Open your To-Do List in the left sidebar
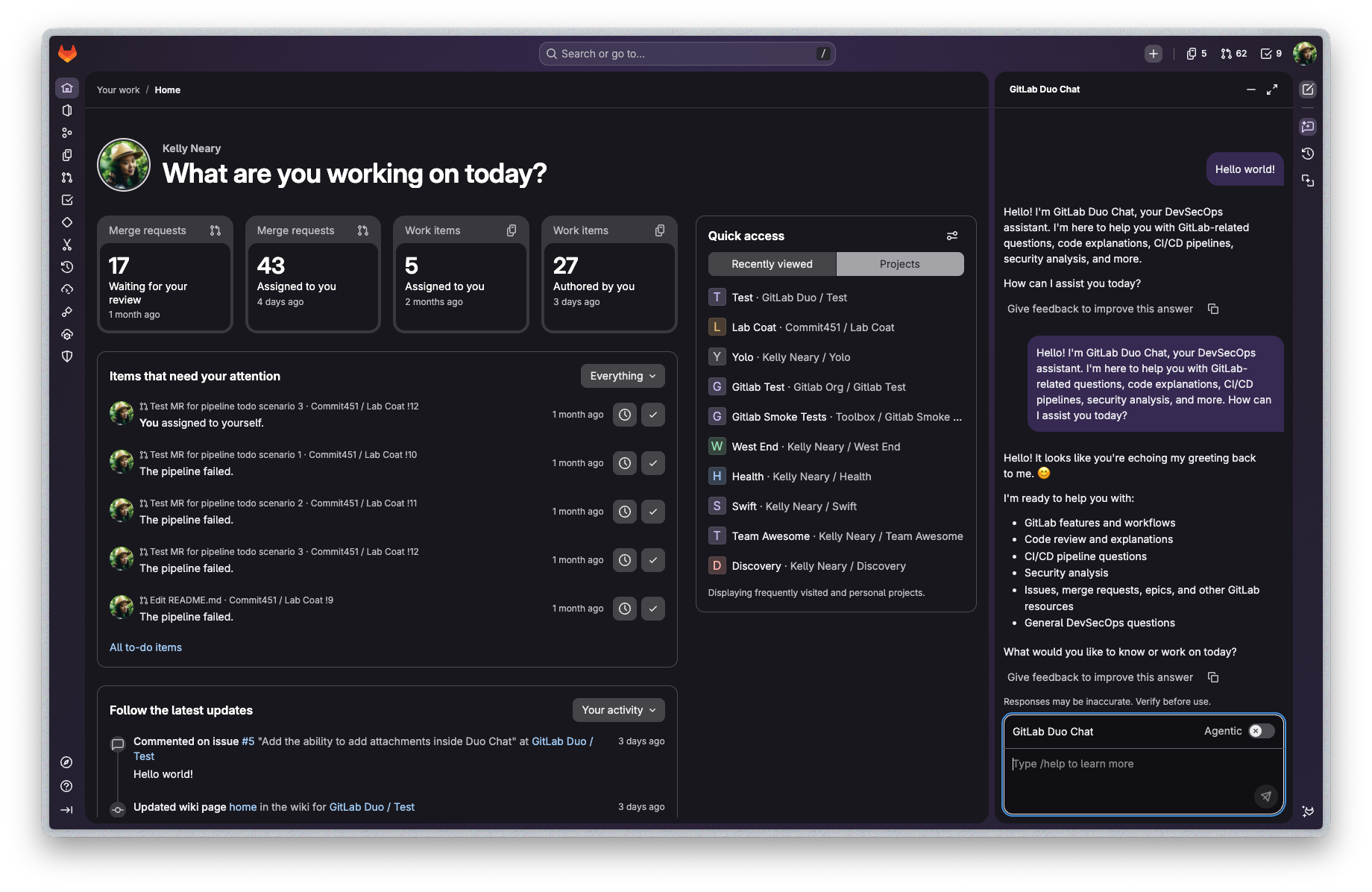Image resolution: width=1372 pixels, height=892 pixels. [x=66, y=200]
